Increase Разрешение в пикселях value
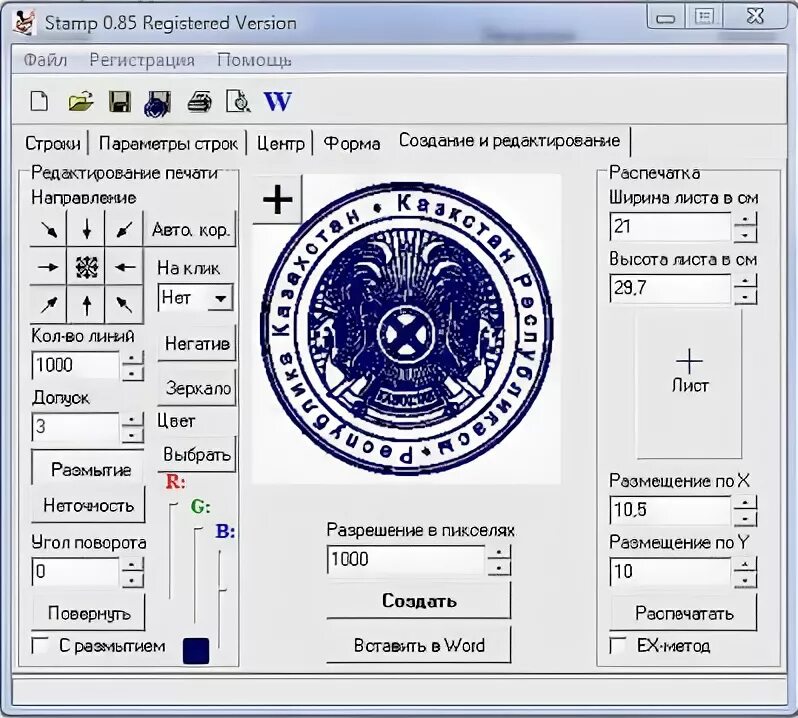The image size is (798, 718). coord(498,552)
